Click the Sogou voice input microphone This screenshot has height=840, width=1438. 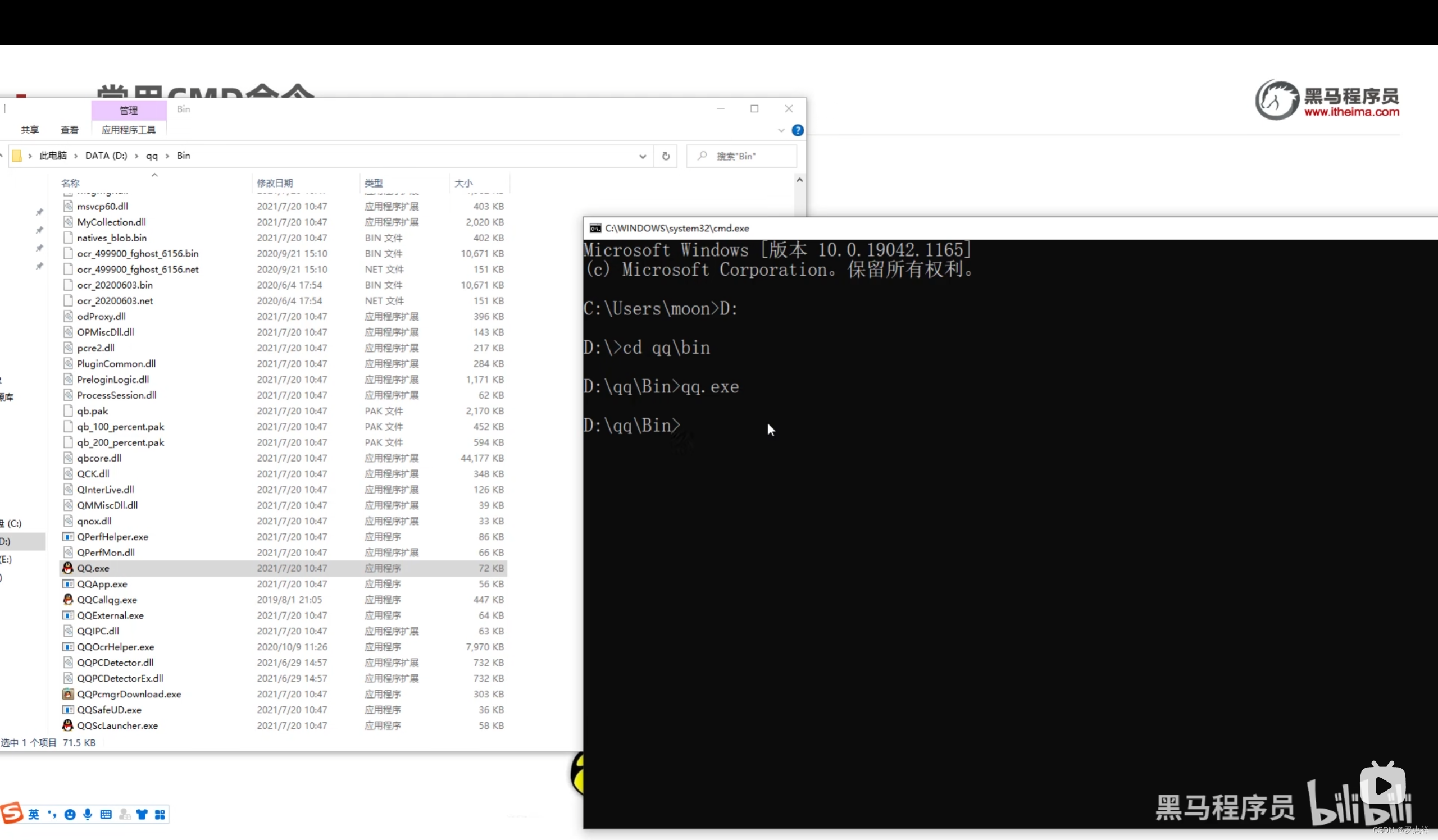[x=88, y=814]
